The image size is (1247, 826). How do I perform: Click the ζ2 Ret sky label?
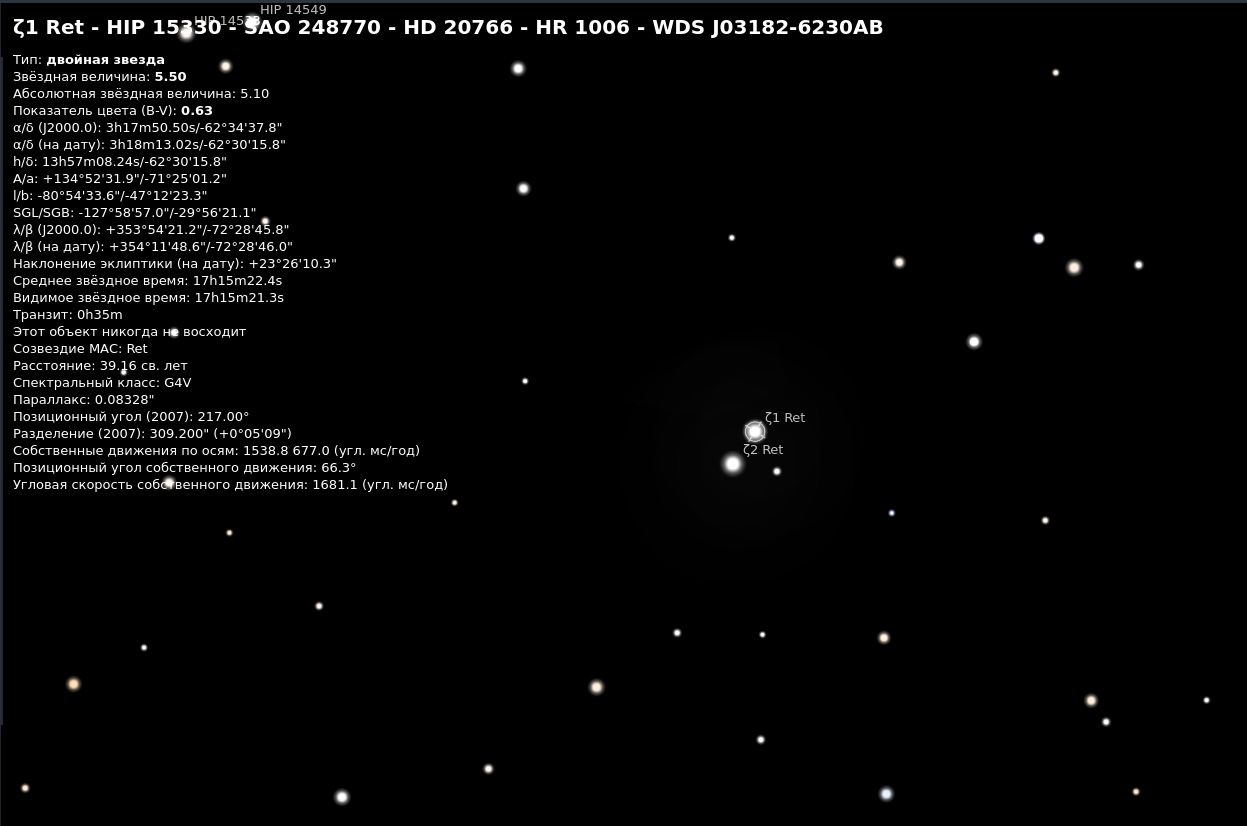pyautogui.click(x=763, y=450)
